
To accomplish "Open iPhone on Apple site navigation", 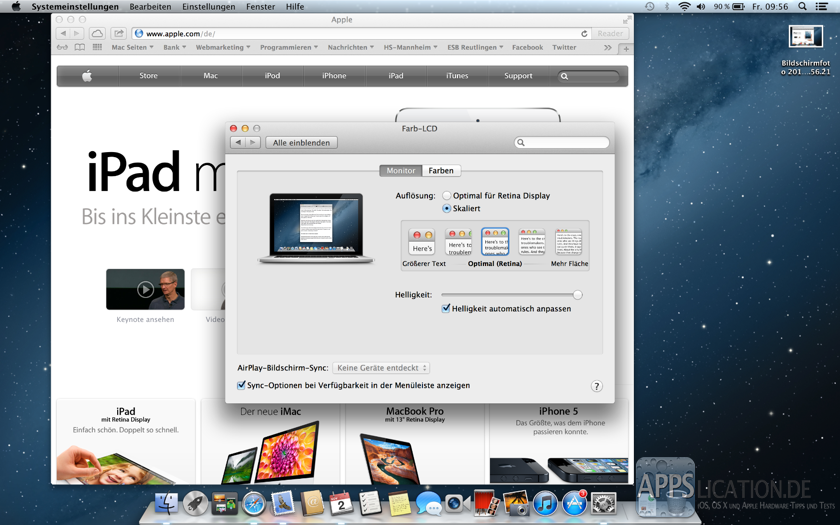I will coord(334,76).
